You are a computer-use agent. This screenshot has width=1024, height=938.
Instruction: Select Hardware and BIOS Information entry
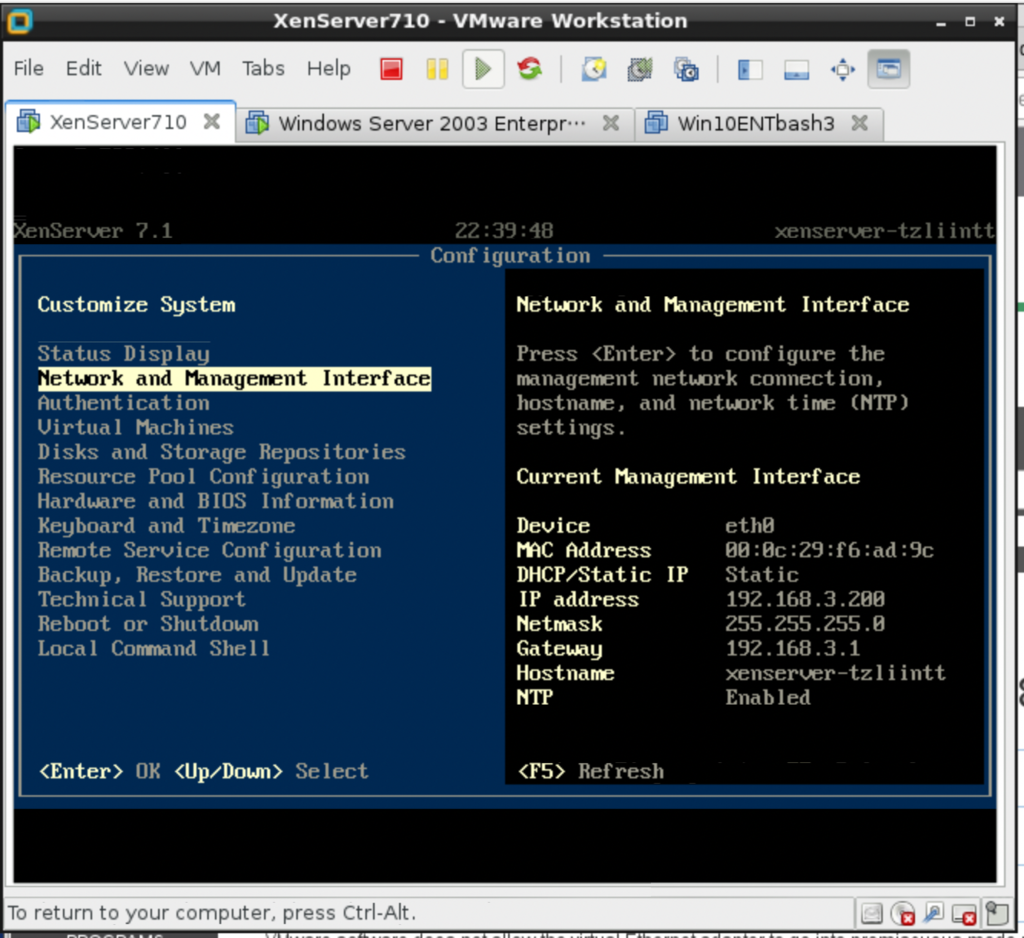click(216, 501)
